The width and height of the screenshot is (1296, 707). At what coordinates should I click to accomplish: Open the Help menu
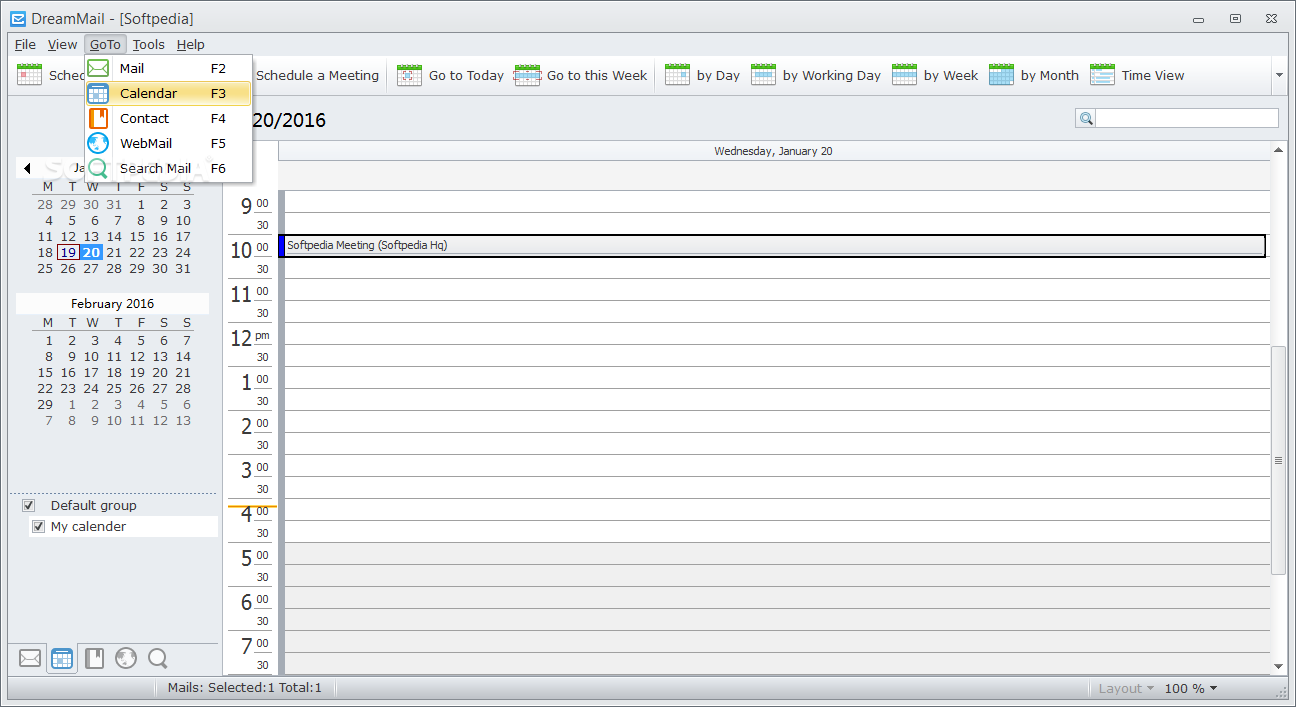[191, 44]
